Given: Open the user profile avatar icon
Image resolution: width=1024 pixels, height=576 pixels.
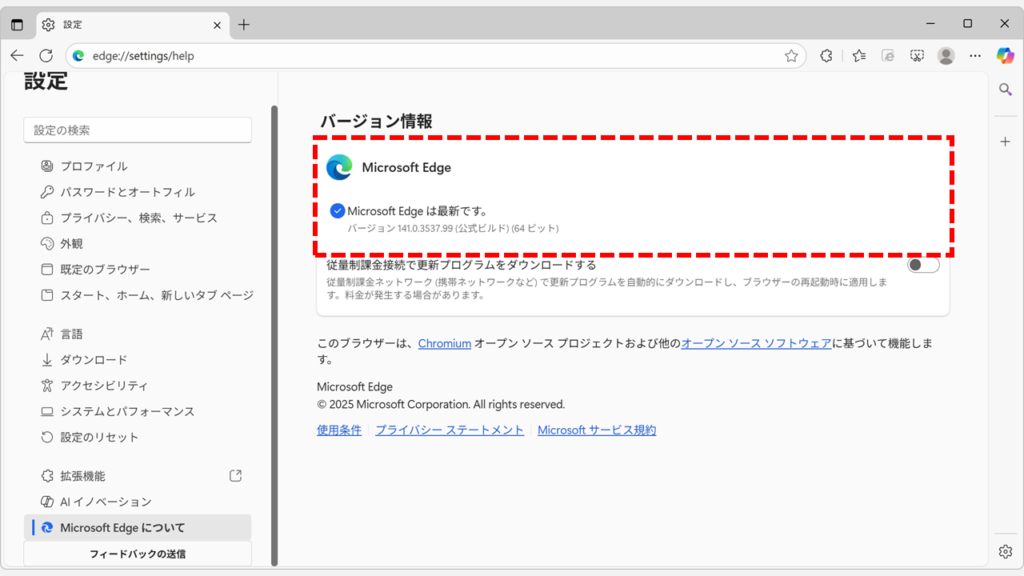Looking at the screenshot, I should pyautogui.click(x=946, y=56).
